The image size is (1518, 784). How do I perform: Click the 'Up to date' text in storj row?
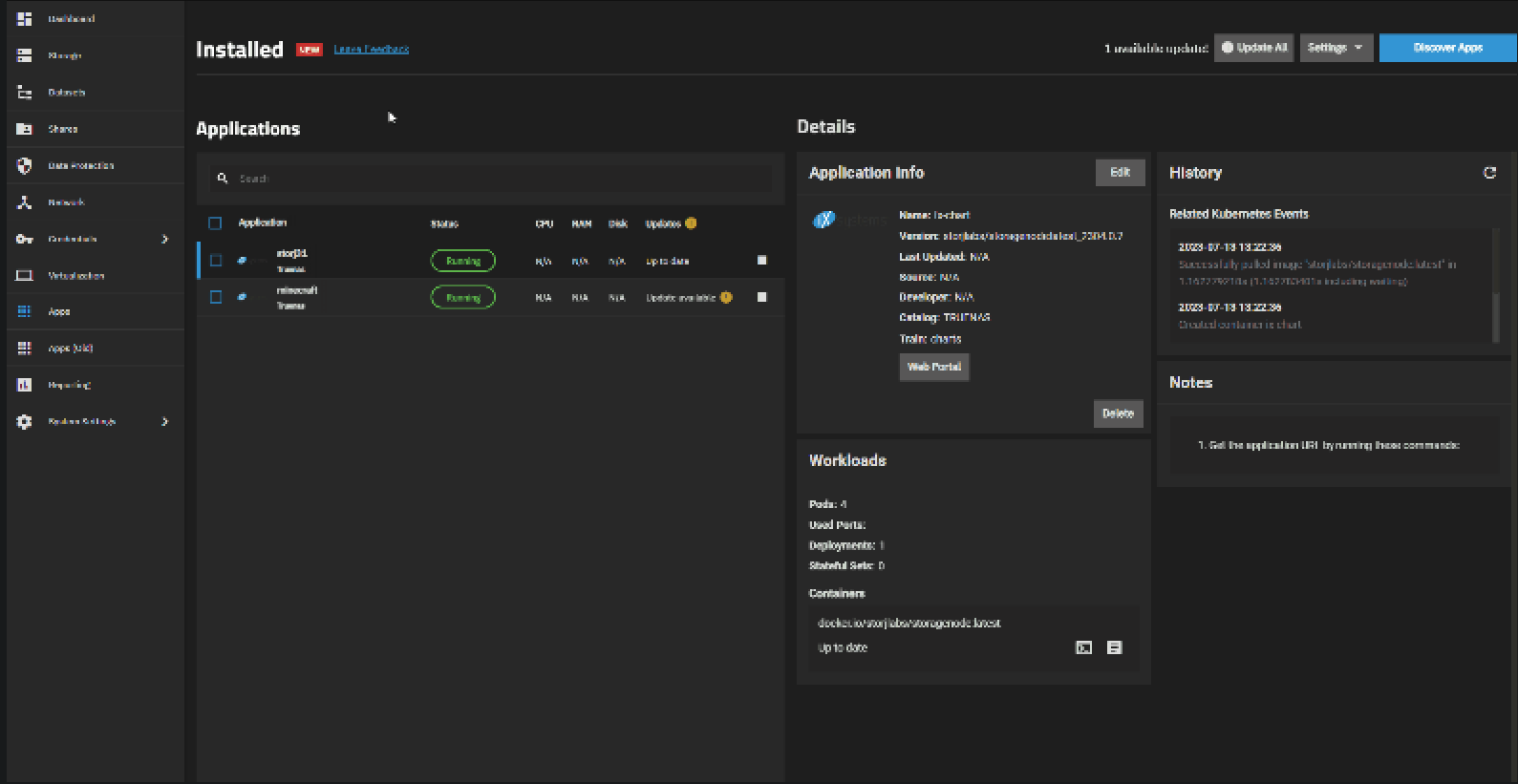(668, 261)
